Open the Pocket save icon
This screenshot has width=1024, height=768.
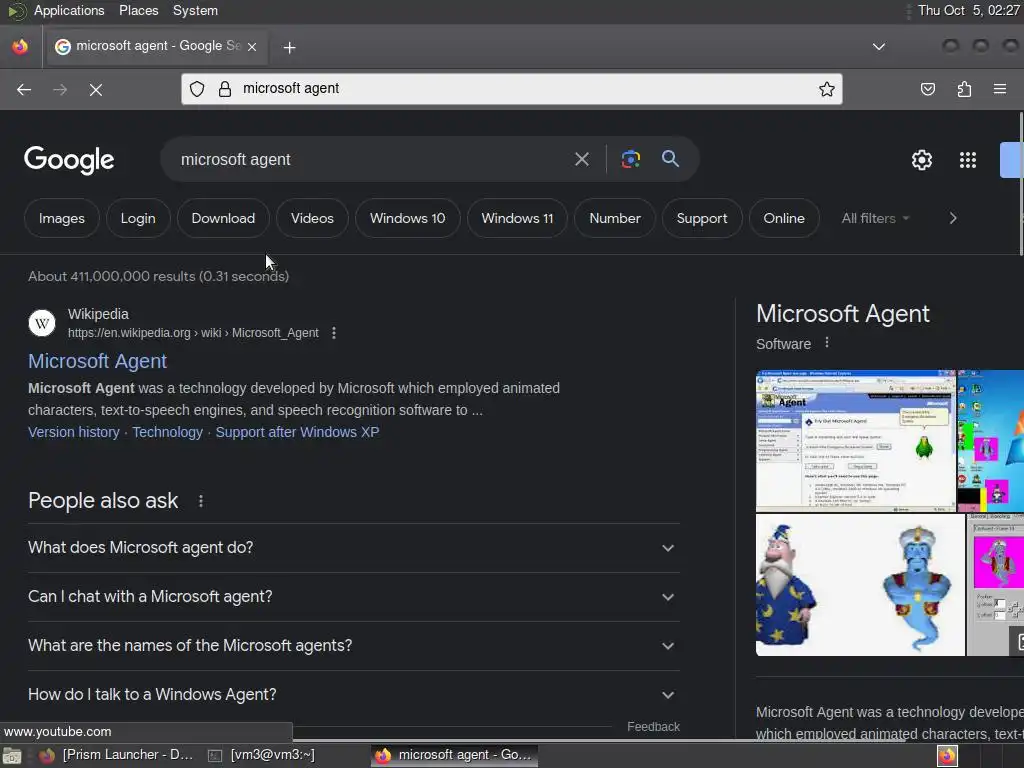click(928, 89)
